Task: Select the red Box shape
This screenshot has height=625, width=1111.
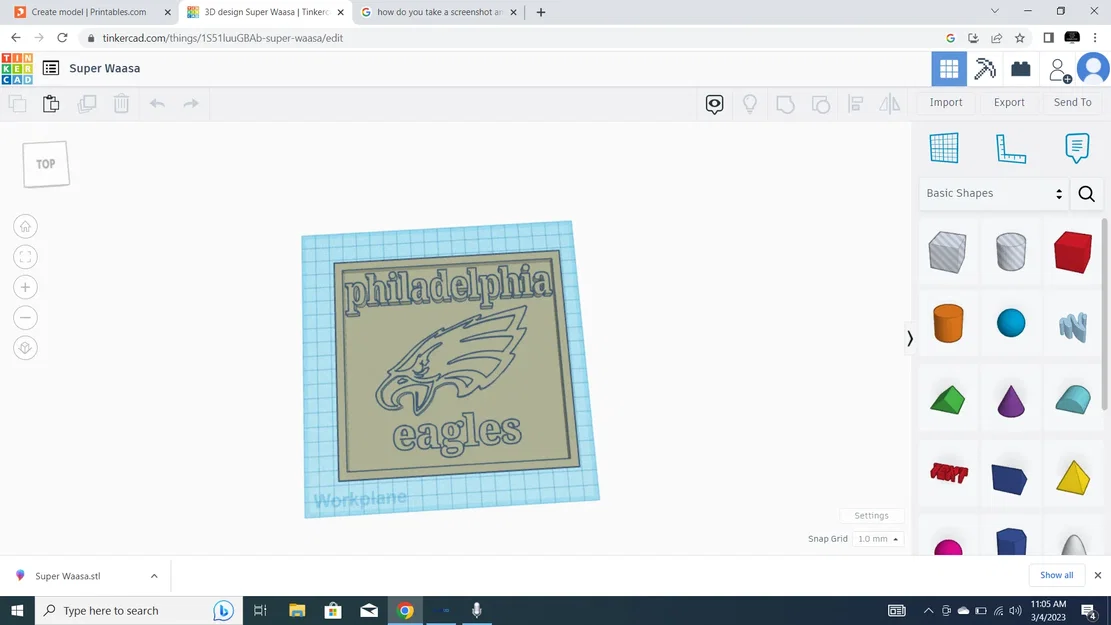Action: (x=1073, y=252)
